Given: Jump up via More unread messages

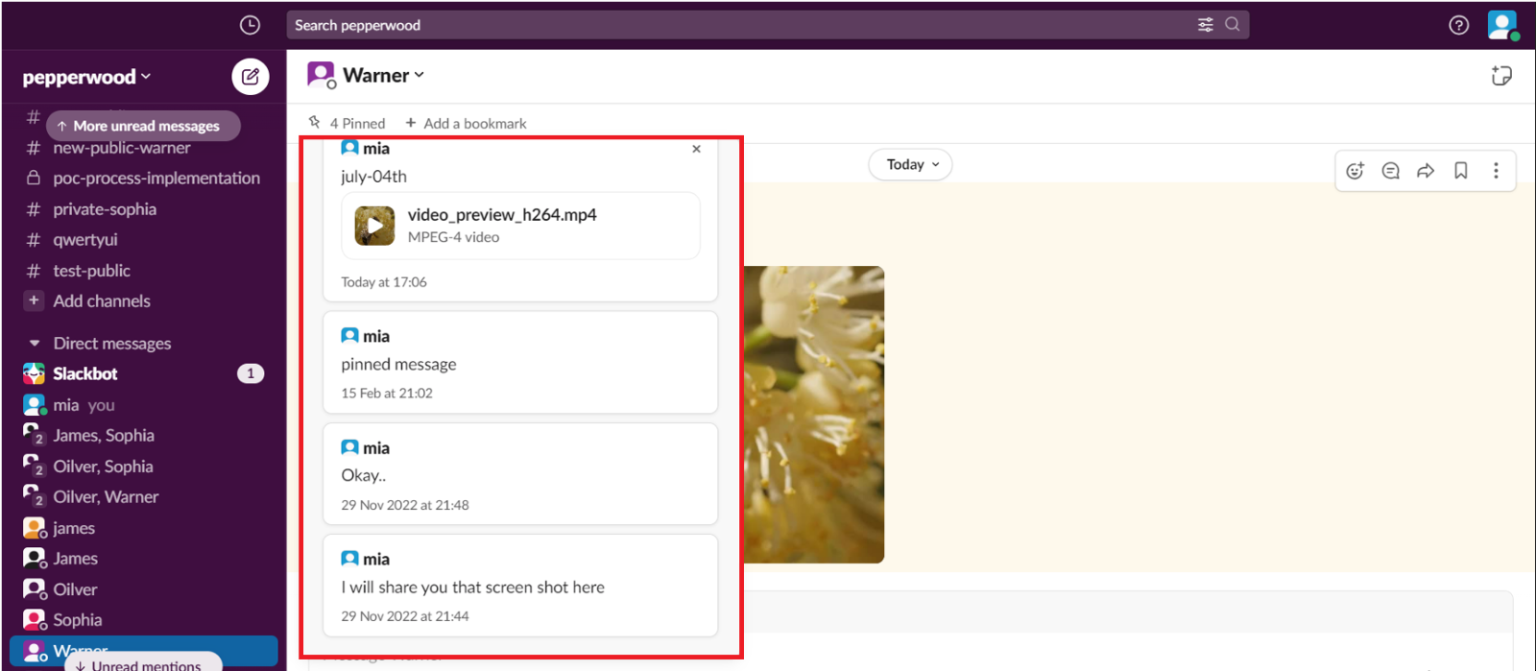Looking at the screenshot, I should 143,125.
